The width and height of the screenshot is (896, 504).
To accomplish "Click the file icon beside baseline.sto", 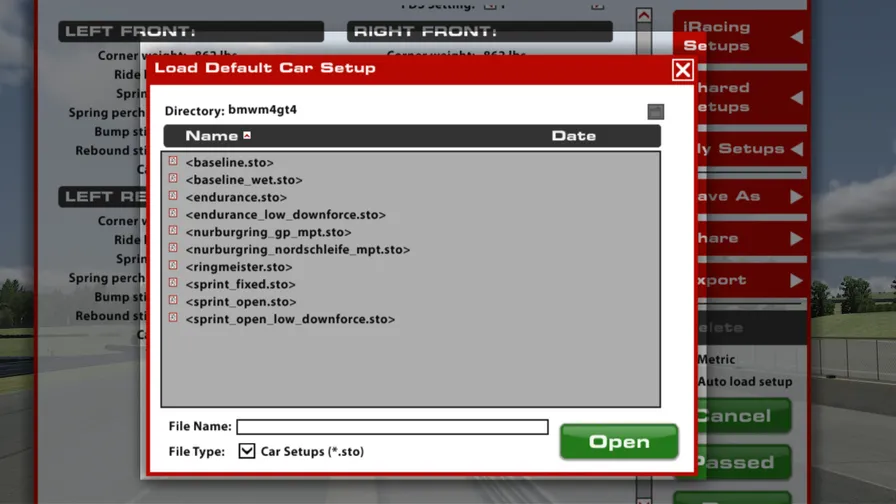I will (173, 161).
